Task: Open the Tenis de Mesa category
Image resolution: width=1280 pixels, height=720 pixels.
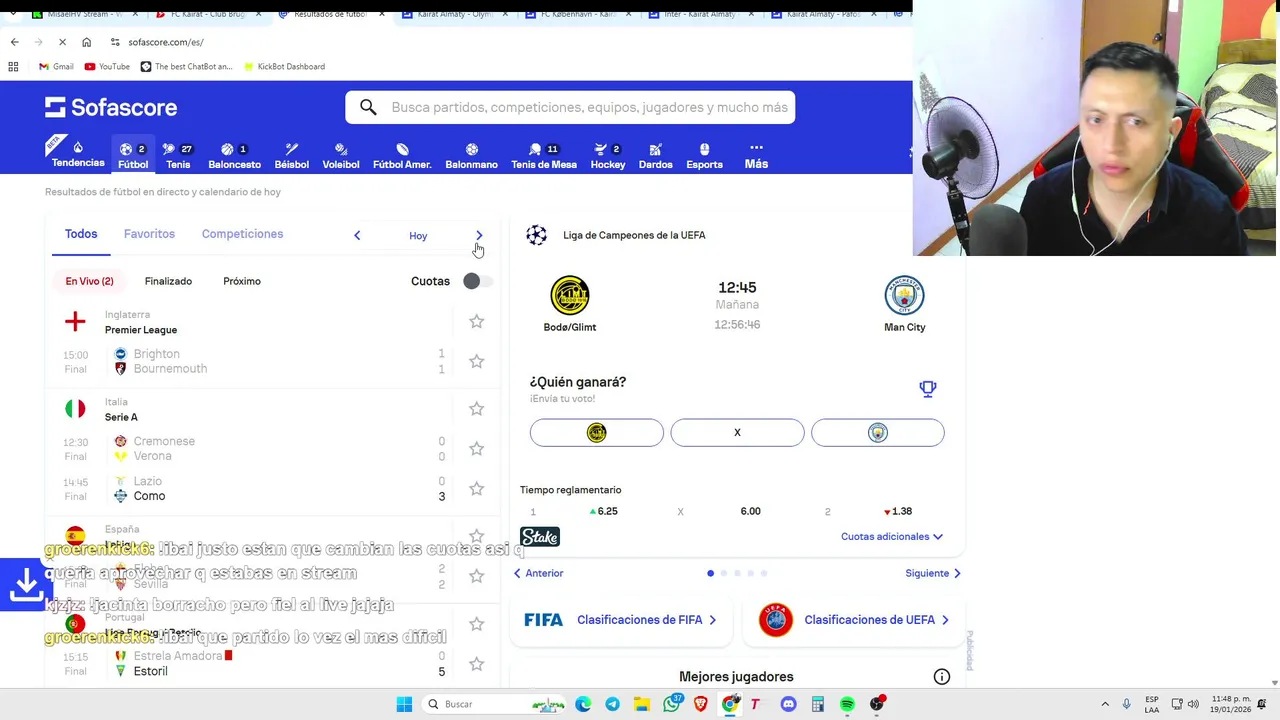Action: [x=544, y=155]
